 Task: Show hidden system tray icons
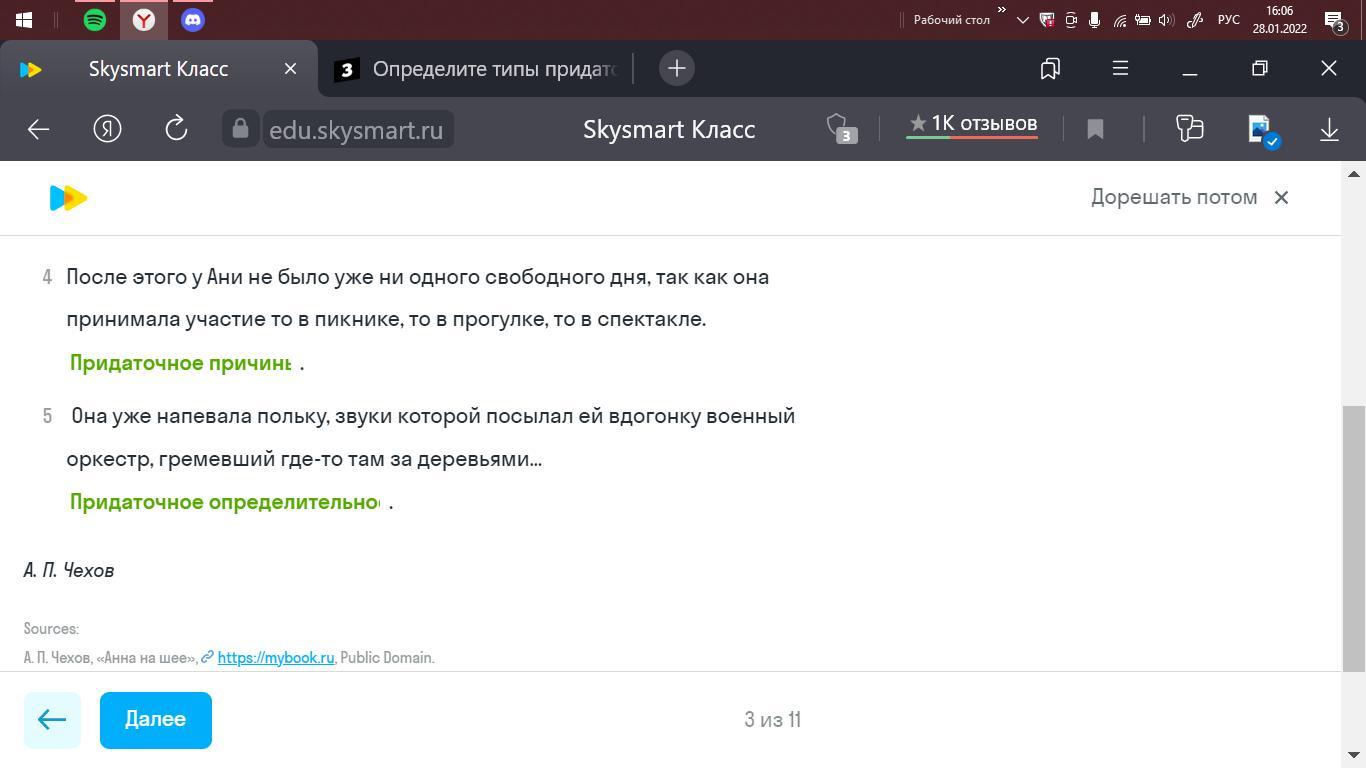[1022, 20]
